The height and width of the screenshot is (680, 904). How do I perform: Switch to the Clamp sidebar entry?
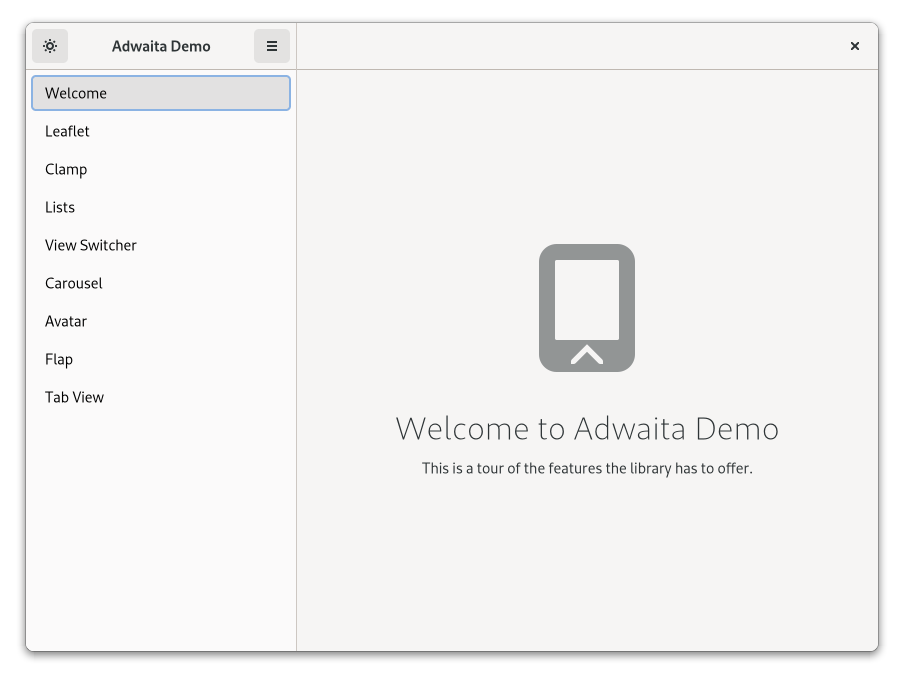click(x=161, y=169)
